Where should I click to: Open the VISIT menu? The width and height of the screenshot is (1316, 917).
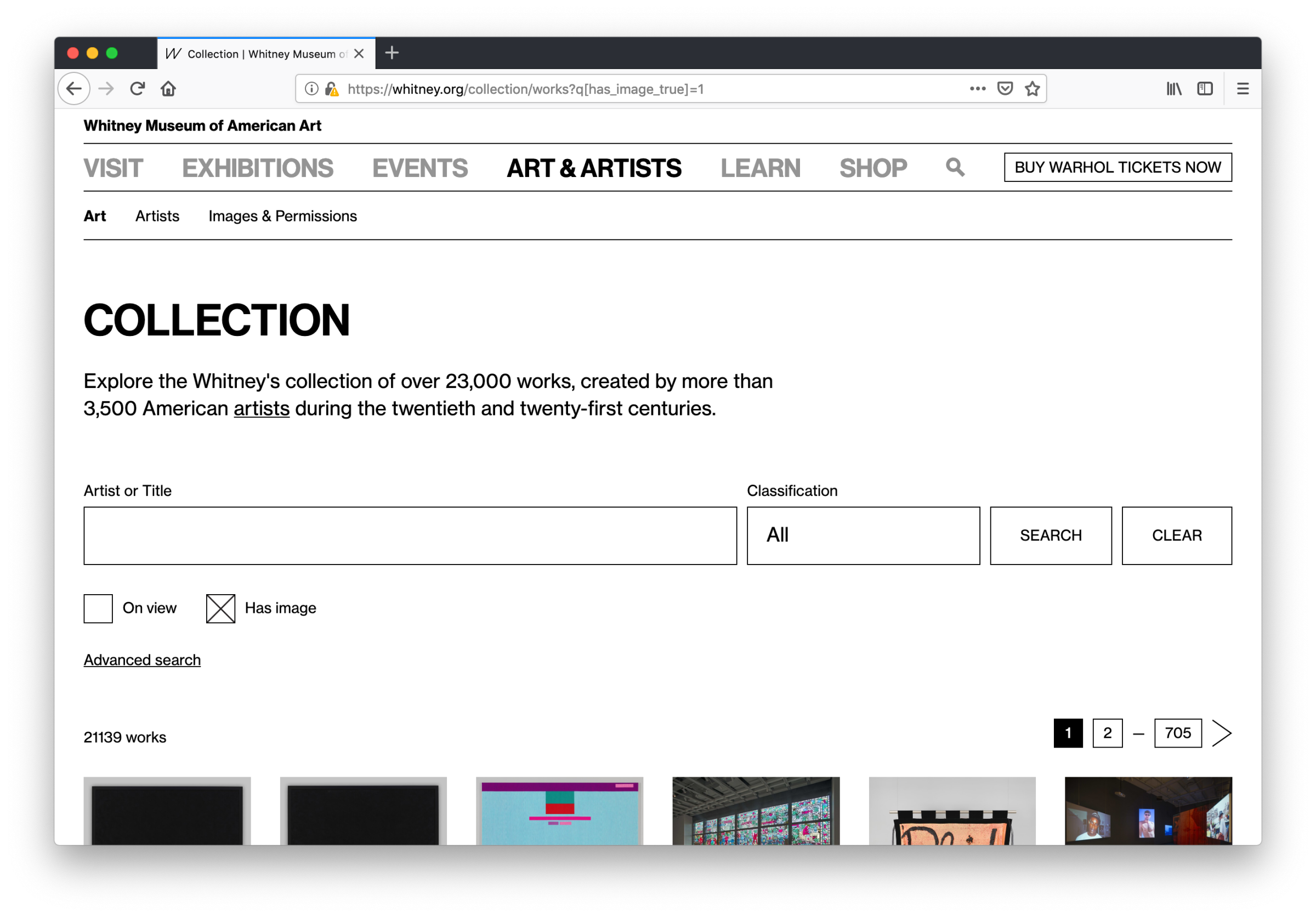tap(114, 168)
